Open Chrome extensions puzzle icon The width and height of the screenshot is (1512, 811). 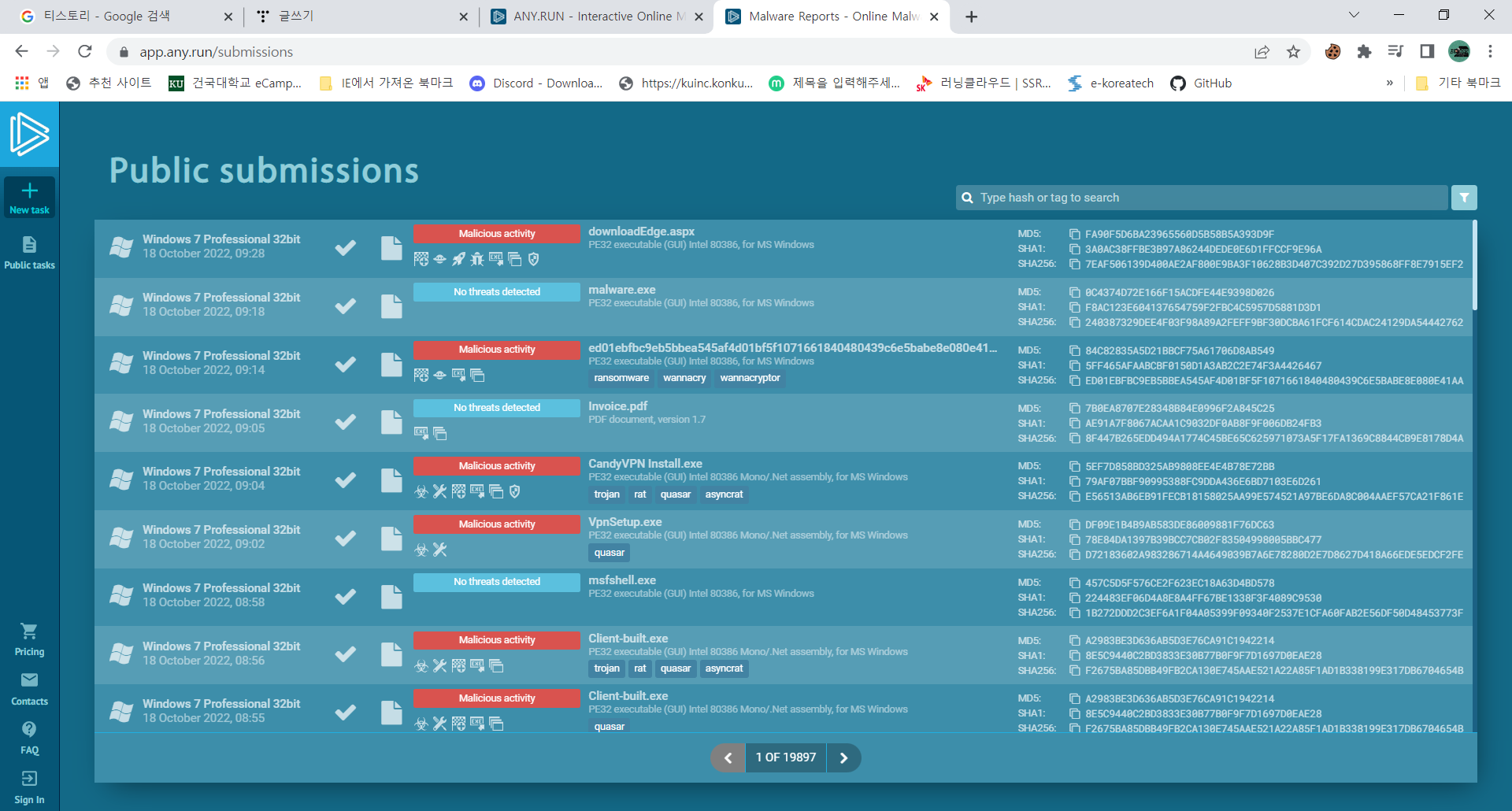tap(1364, 52)
